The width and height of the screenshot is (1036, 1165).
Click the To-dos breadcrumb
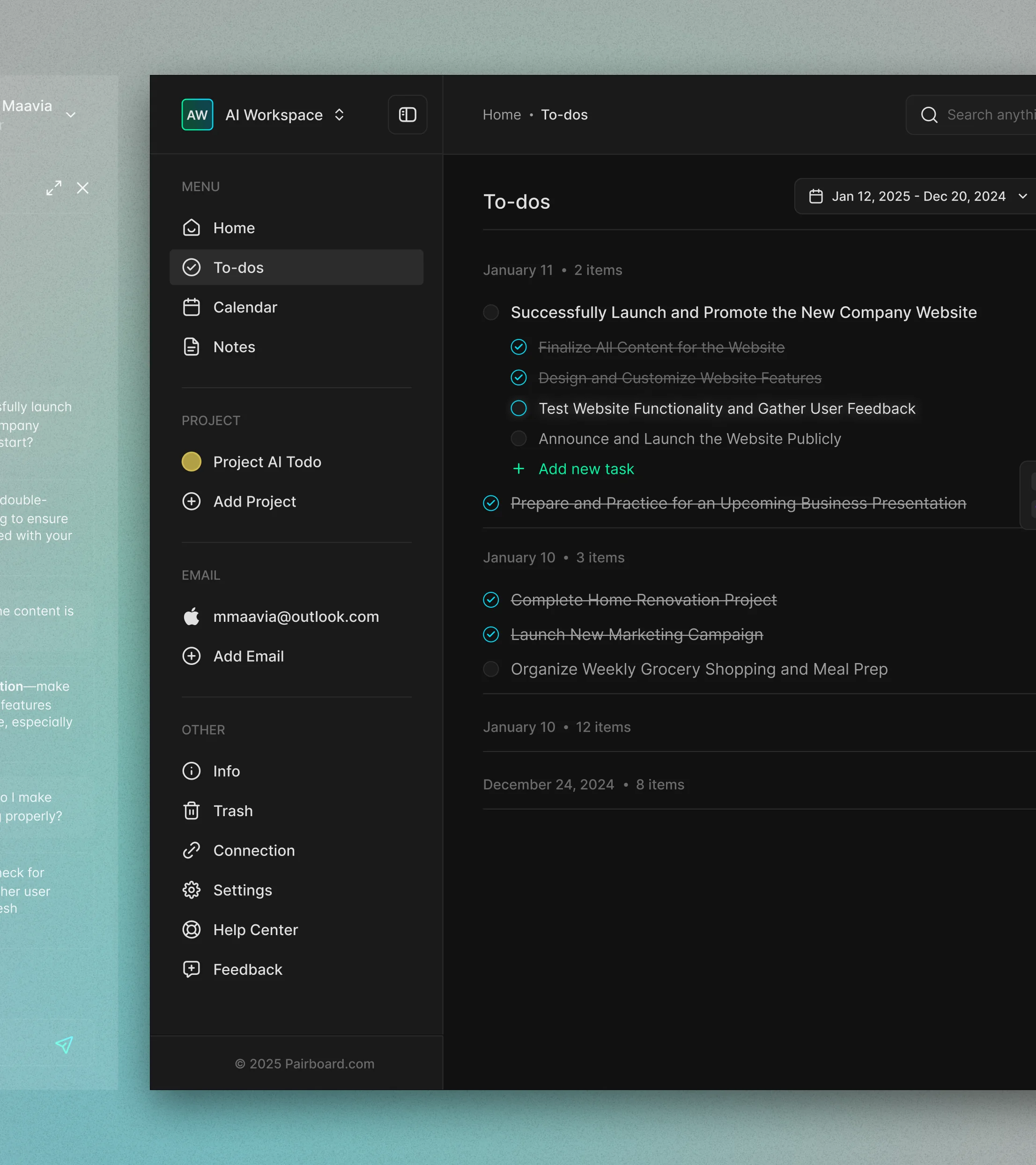coord(564,115)
